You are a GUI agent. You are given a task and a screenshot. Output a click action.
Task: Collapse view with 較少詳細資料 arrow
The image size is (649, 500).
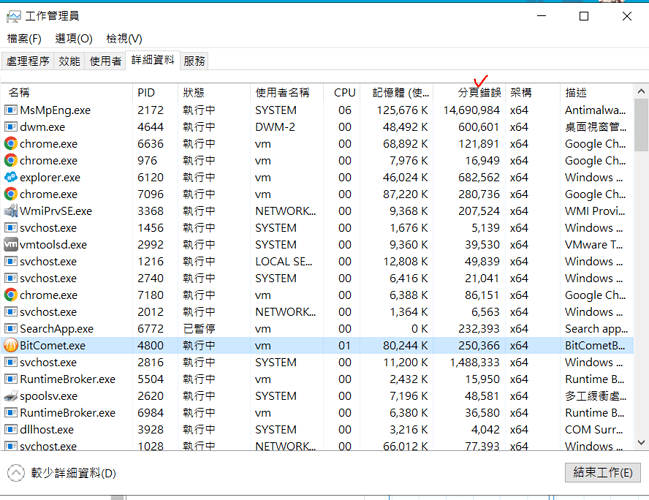(x=17, y=472)
